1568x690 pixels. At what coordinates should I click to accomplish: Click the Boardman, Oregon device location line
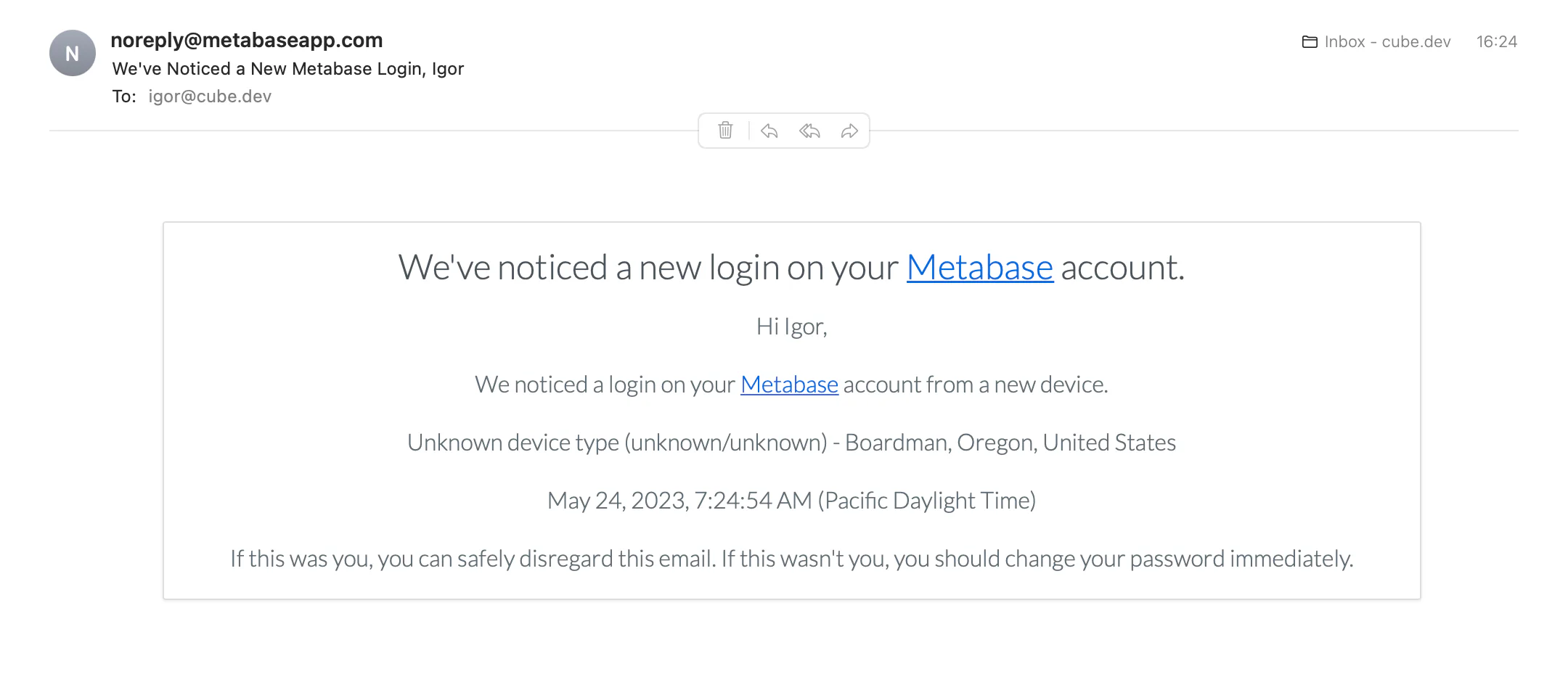791,443
